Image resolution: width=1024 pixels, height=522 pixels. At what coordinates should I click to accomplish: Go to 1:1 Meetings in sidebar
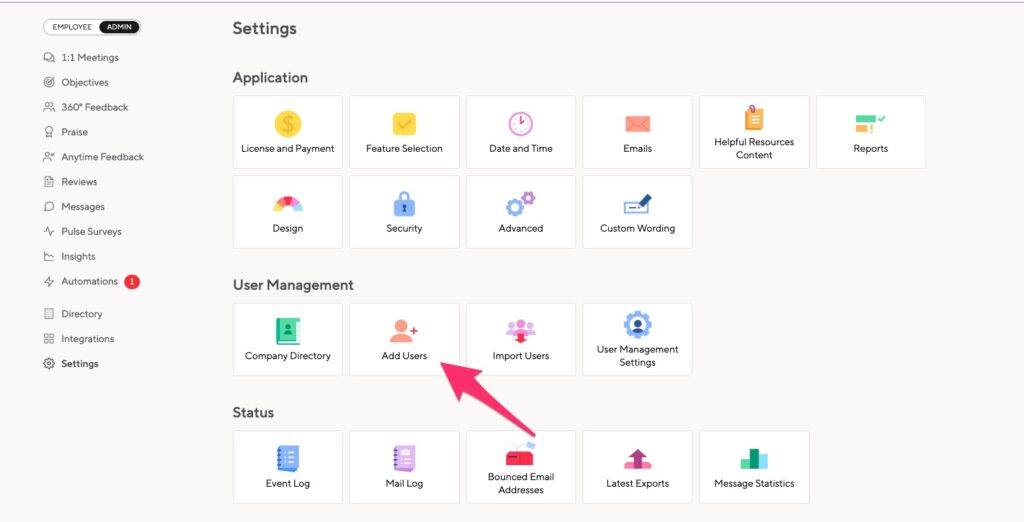[81, 57]
